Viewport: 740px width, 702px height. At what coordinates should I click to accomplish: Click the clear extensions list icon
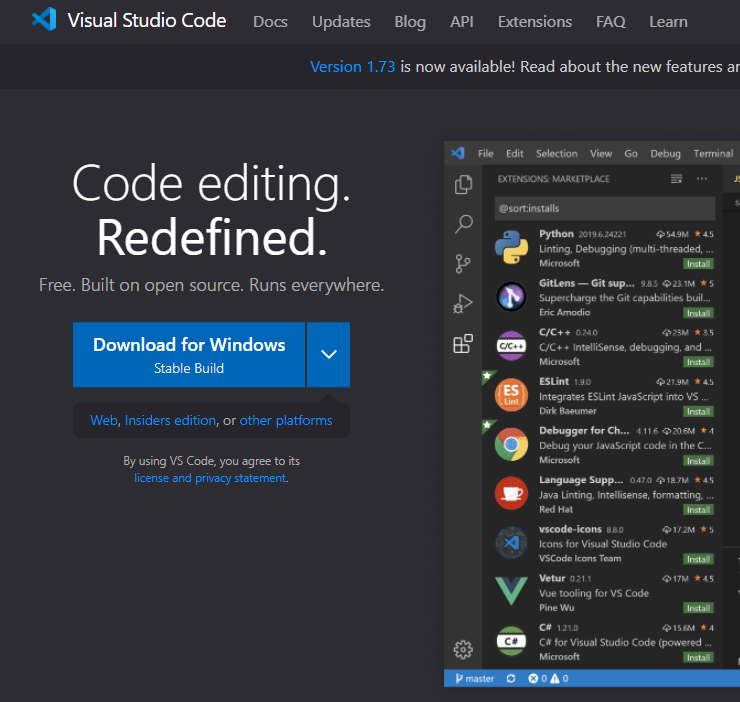coord(676,178)
